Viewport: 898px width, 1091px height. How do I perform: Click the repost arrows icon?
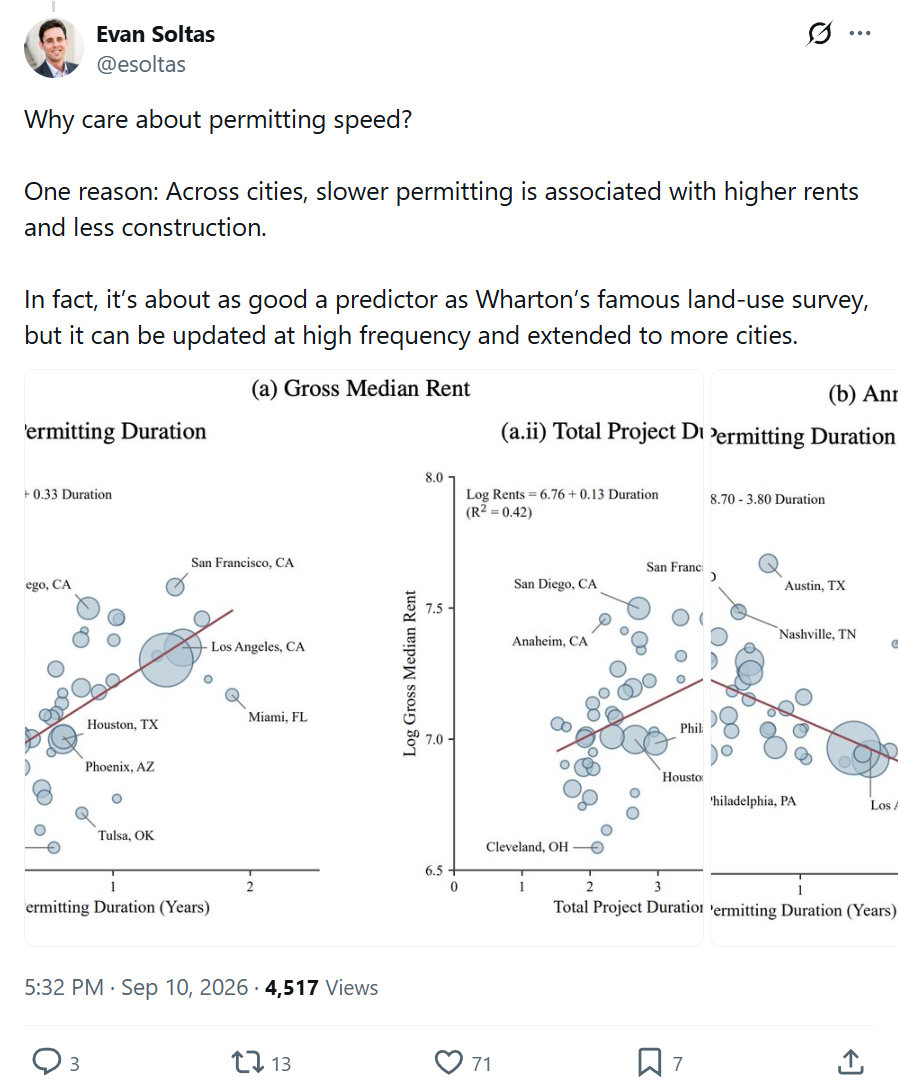tap(247, 1062)
